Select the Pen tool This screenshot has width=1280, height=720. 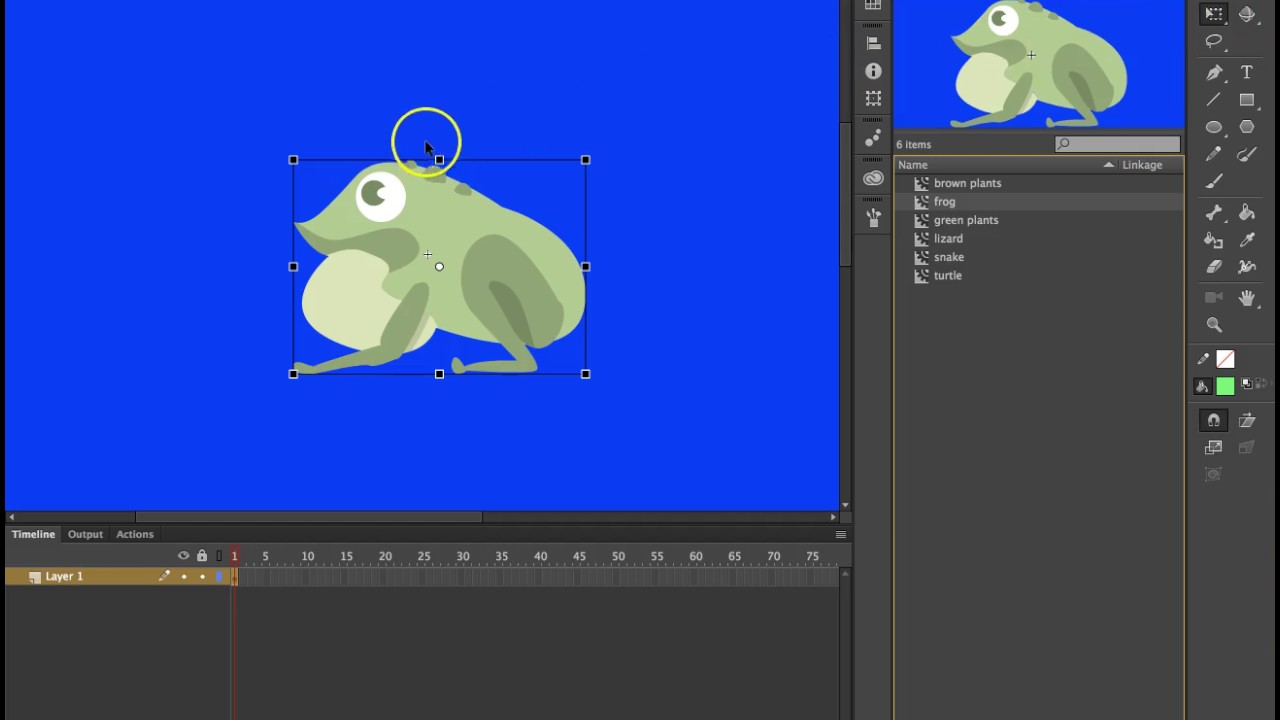(x=1214, y=73)
